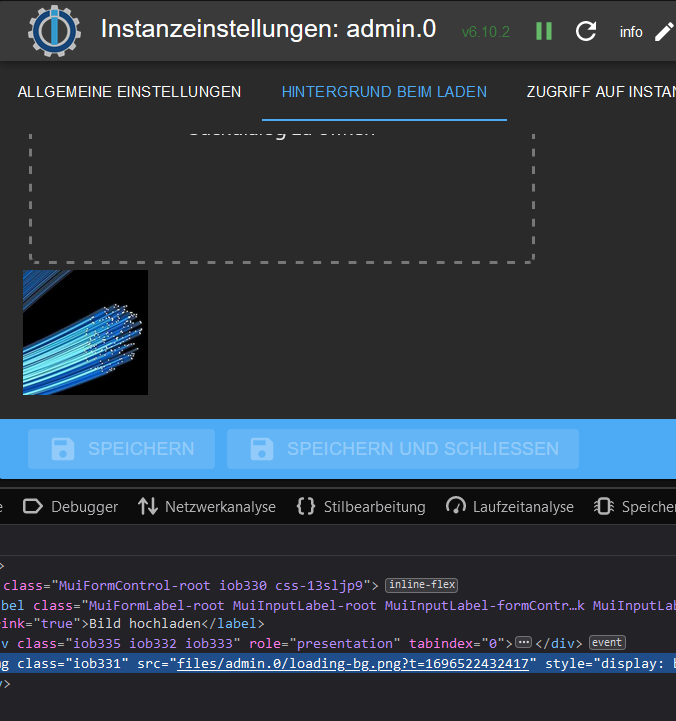676x721 pixels.
Task: Open the Laufzeitanalyse devtools tab
Action: [x=510, y=507]
